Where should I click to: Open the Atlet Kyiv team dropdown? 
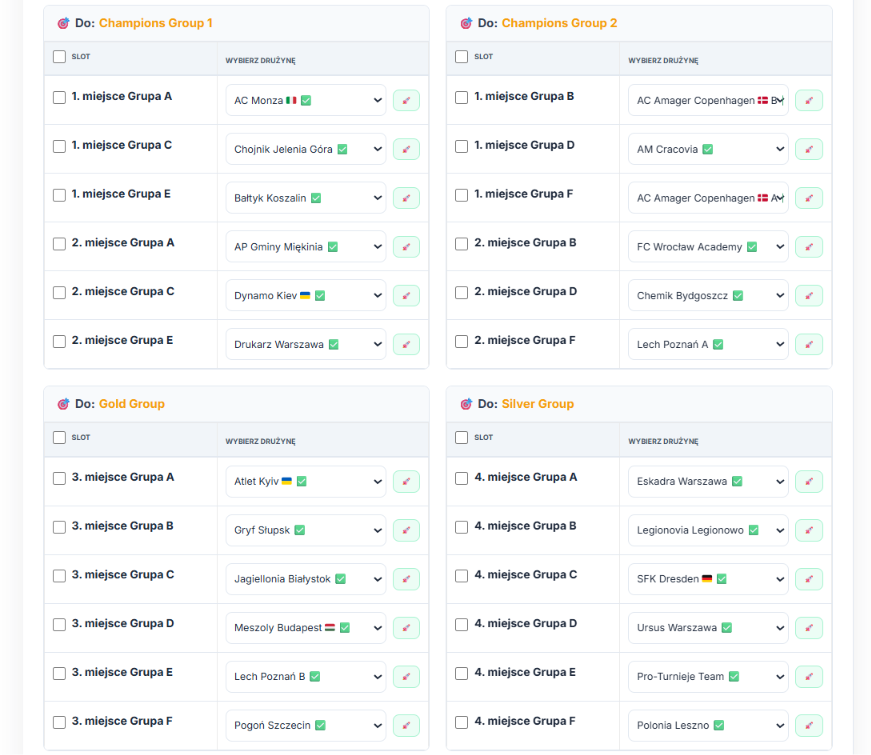point(306,482)
